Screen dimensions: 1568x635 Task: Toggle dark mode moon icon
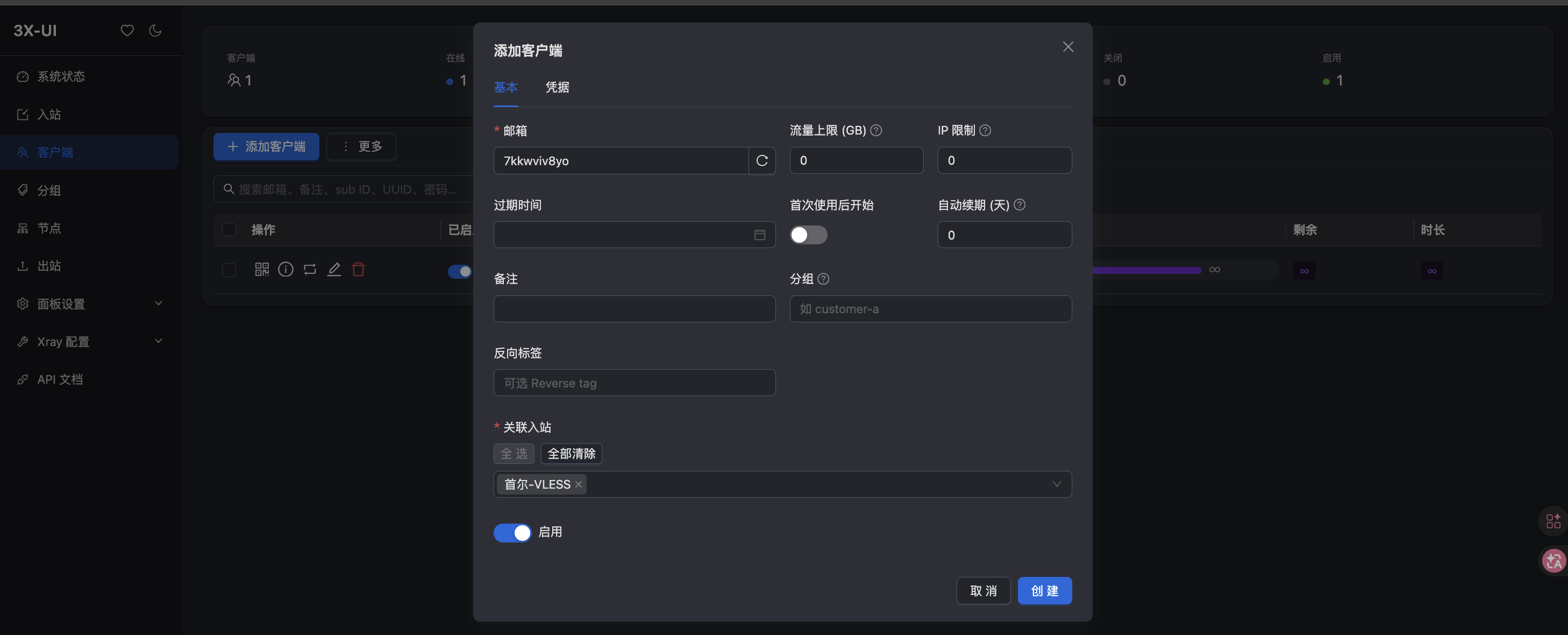(155, 31)
